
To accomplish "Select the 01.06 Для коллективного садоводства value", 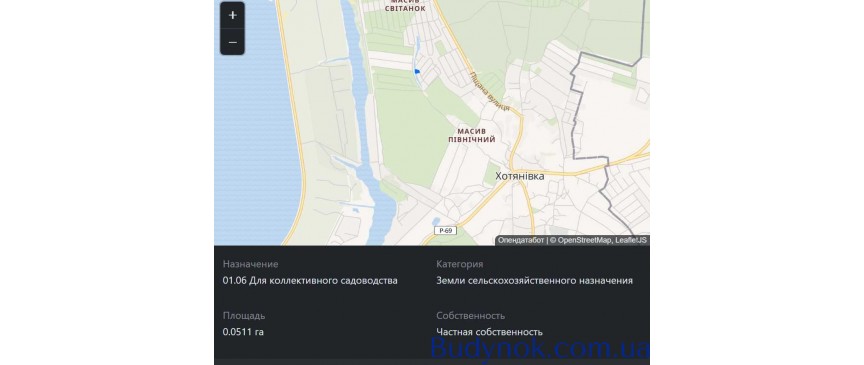I will pyautogui.click(x=310, y=281).
